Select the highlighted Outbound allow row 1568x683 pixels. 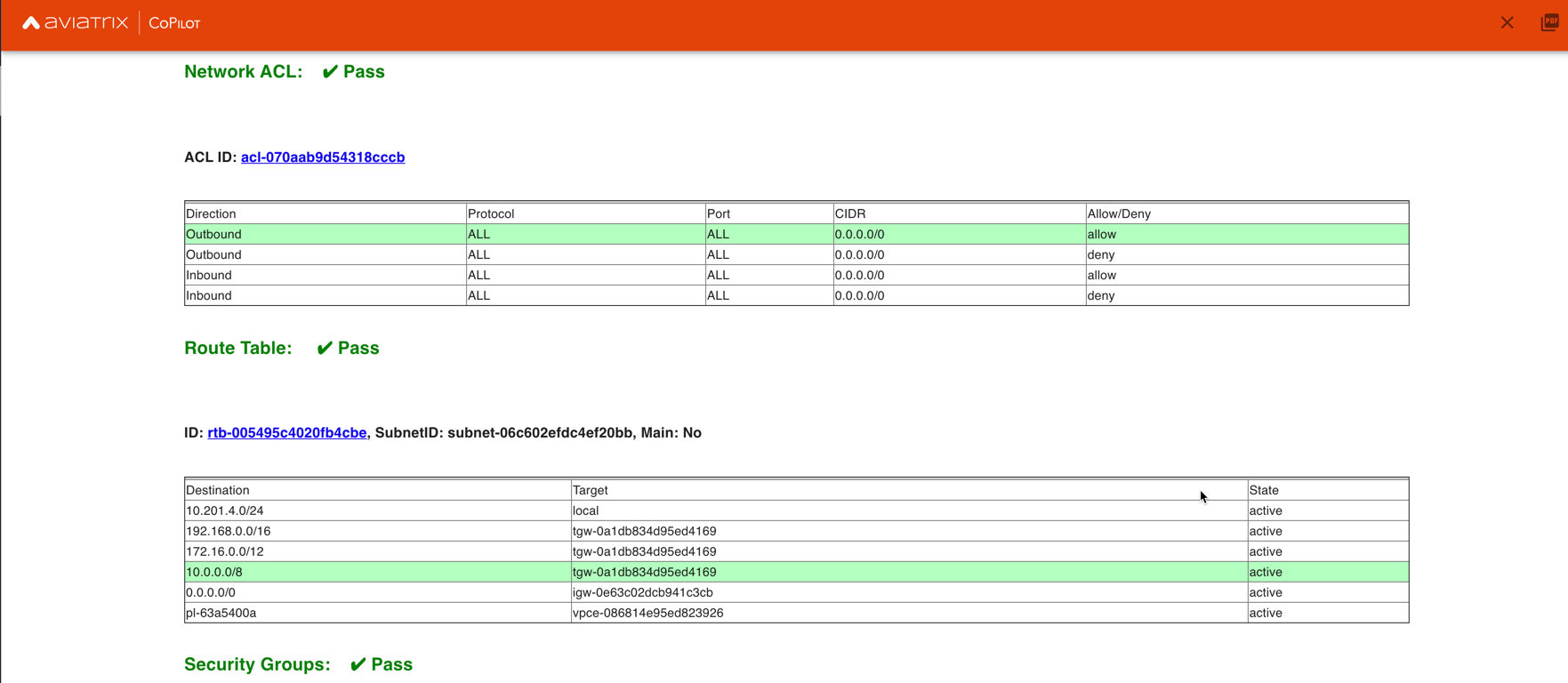(795, 235)
